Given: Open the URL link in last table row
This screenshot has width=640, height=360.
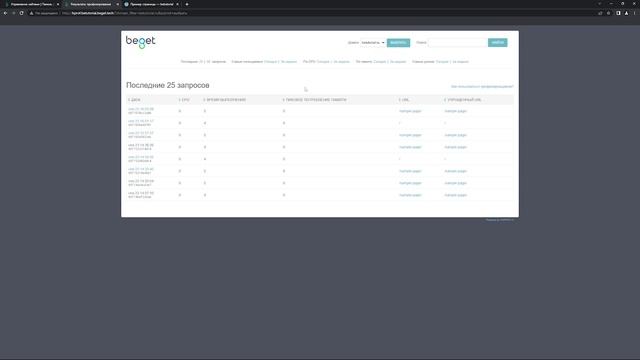Looking at the screenshot, I should 410,195.
